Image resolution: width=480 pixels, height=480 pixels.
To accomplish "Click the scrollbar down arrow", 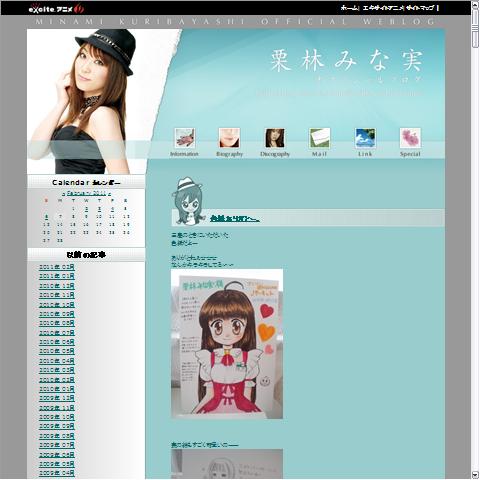I will click(475, 475).
